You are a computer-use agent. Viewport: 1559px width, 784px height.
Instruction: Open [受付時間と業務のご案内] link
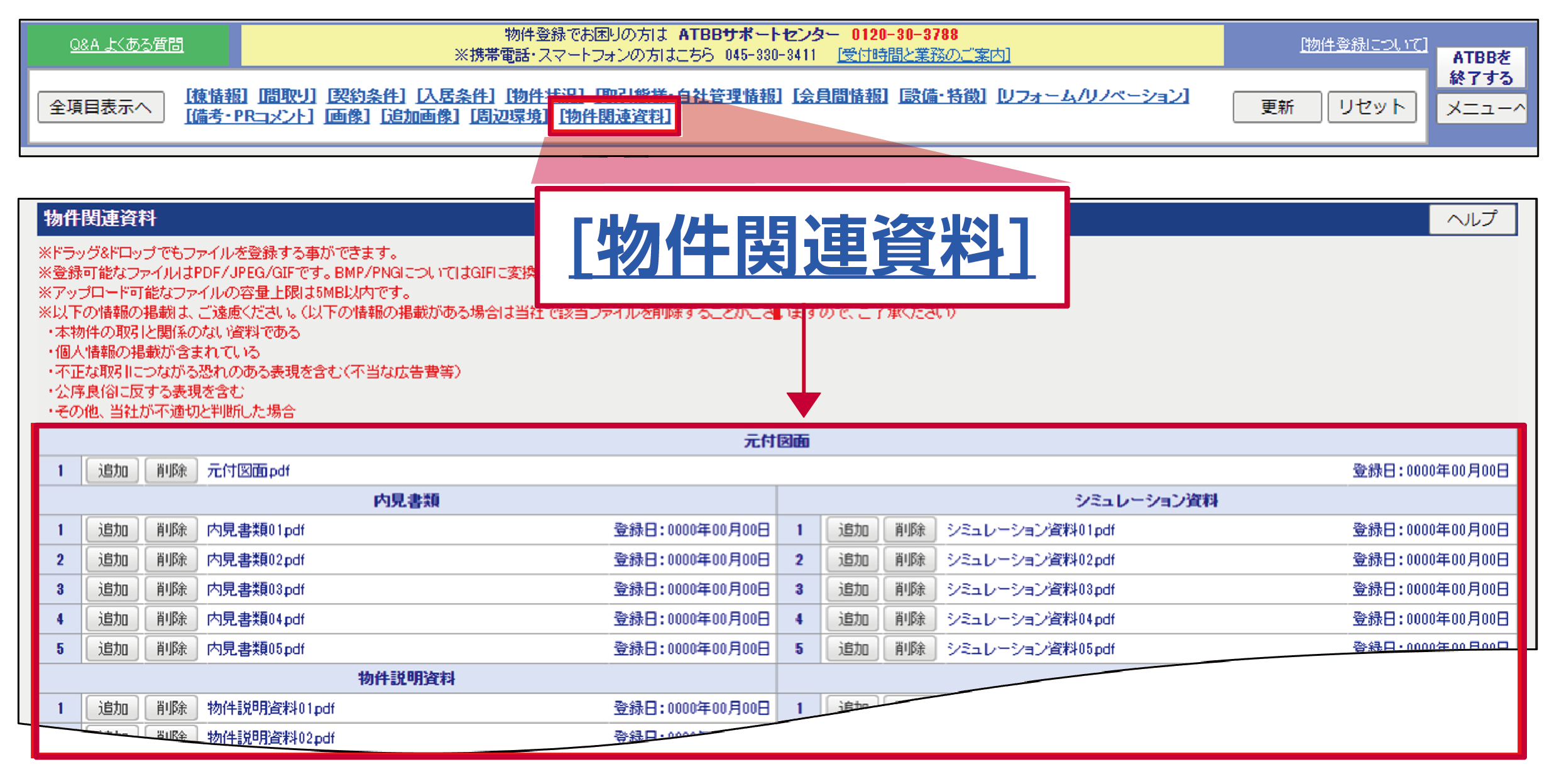(x=922, y=55)
